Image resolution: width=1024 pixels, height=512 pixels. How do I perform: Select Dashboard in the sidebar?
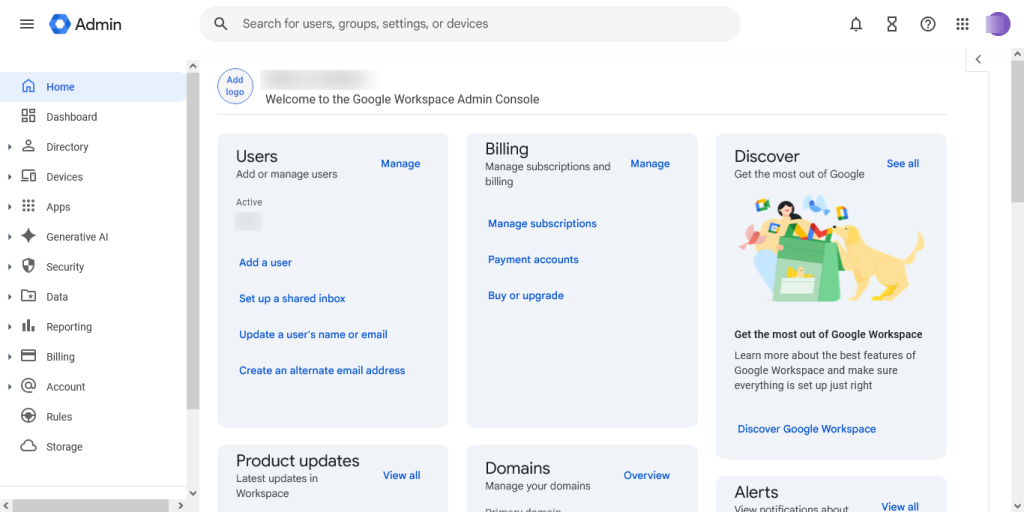click(71, 117)
